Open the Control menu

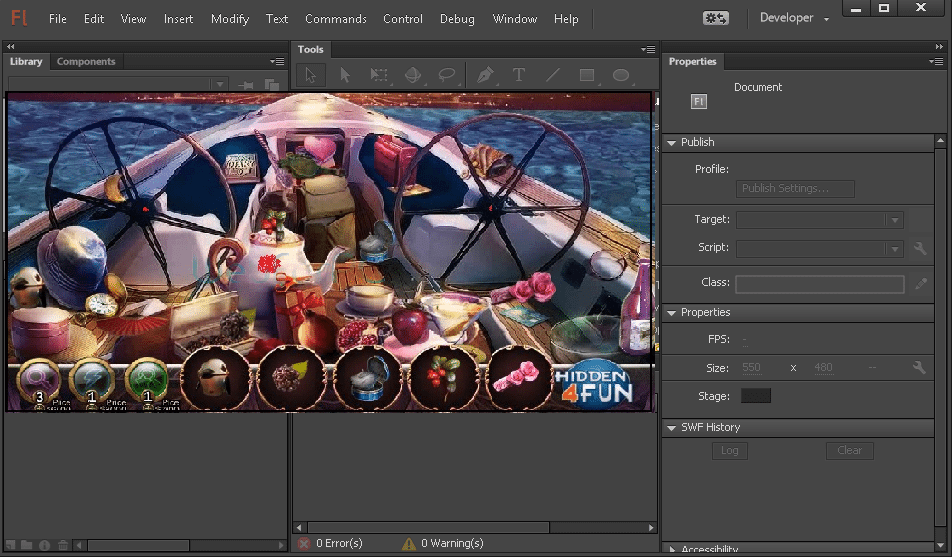[x=403, y=19]
